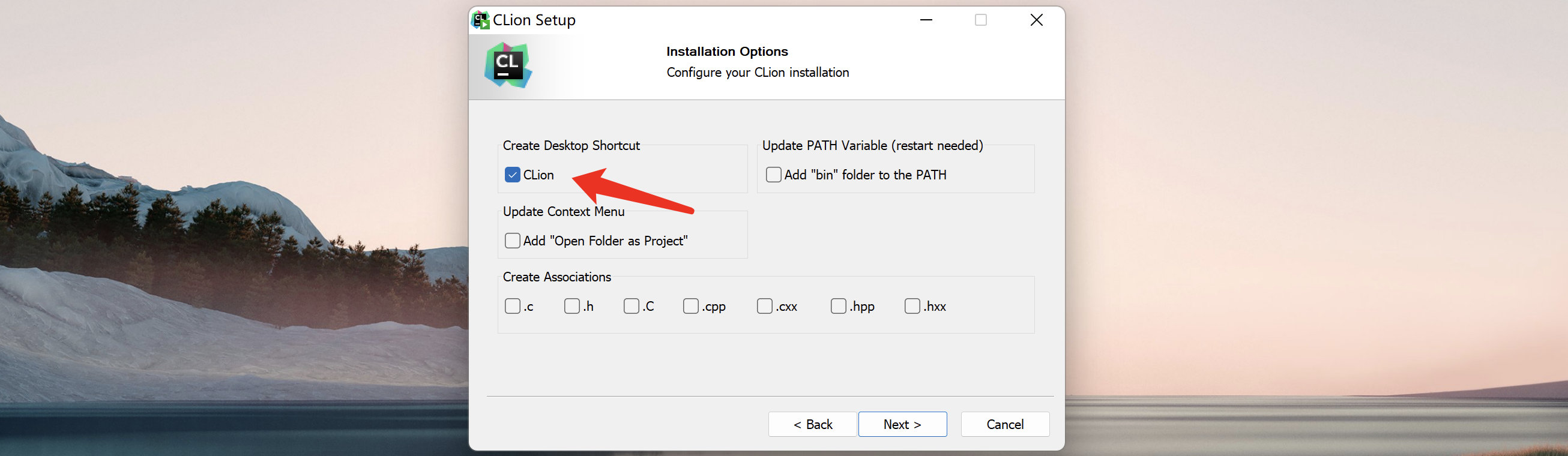Enable the .hxx file association
The height and width of the screenshot is (456, 1568).
pos(912,306)
